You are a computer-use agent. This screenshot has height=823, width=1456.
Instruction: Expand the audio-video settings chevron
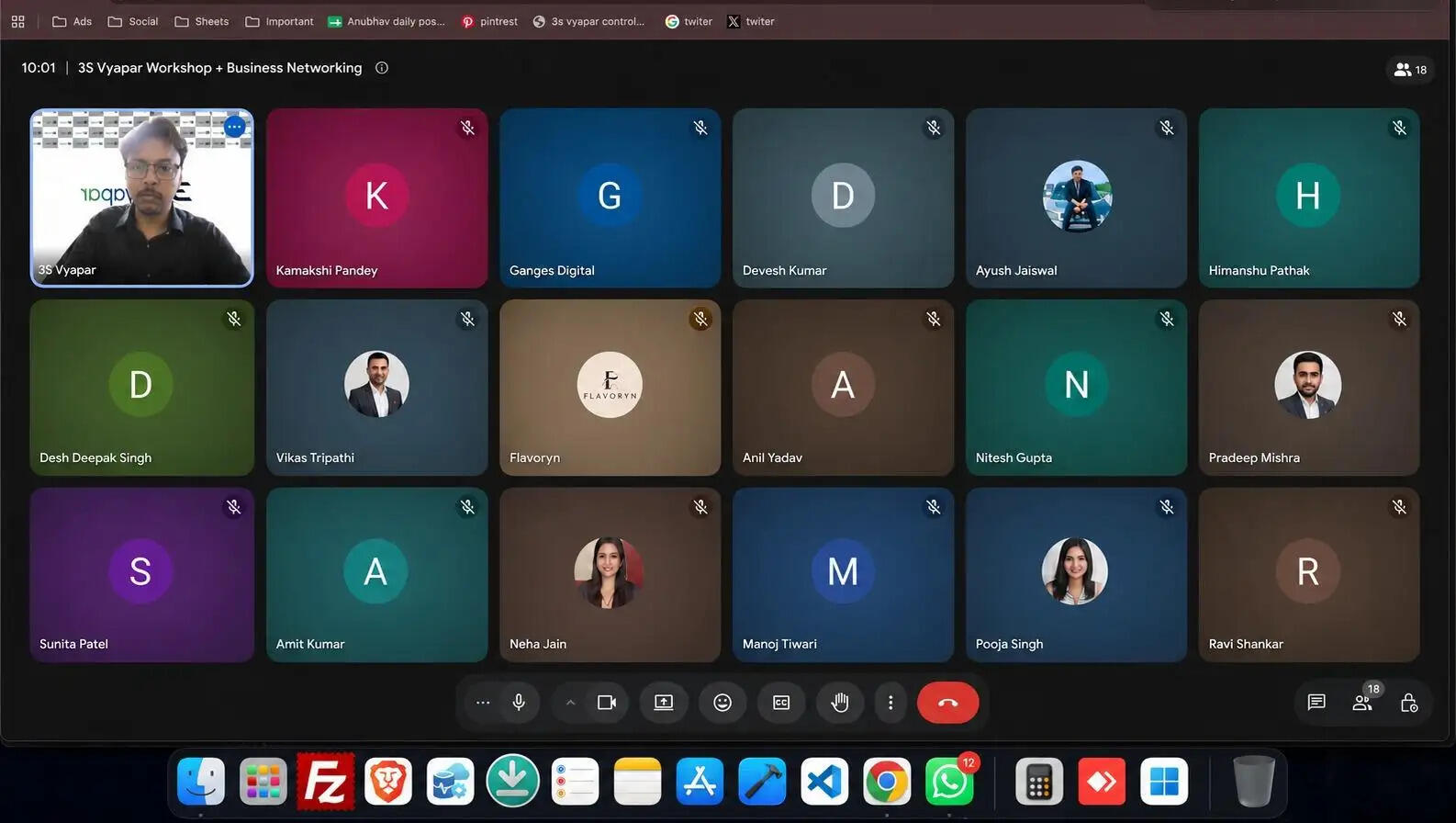[570, 703]
